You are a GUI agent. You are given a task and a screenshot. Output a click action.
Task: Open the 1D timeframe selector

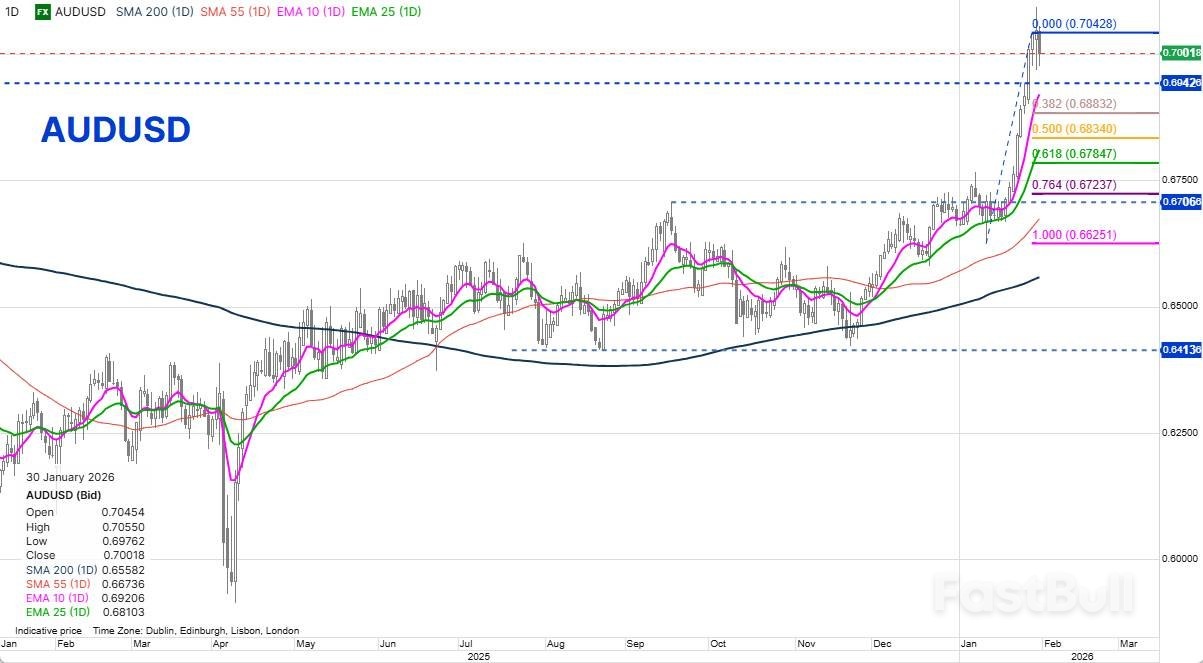pyautogui.click(x=12, y=12)
